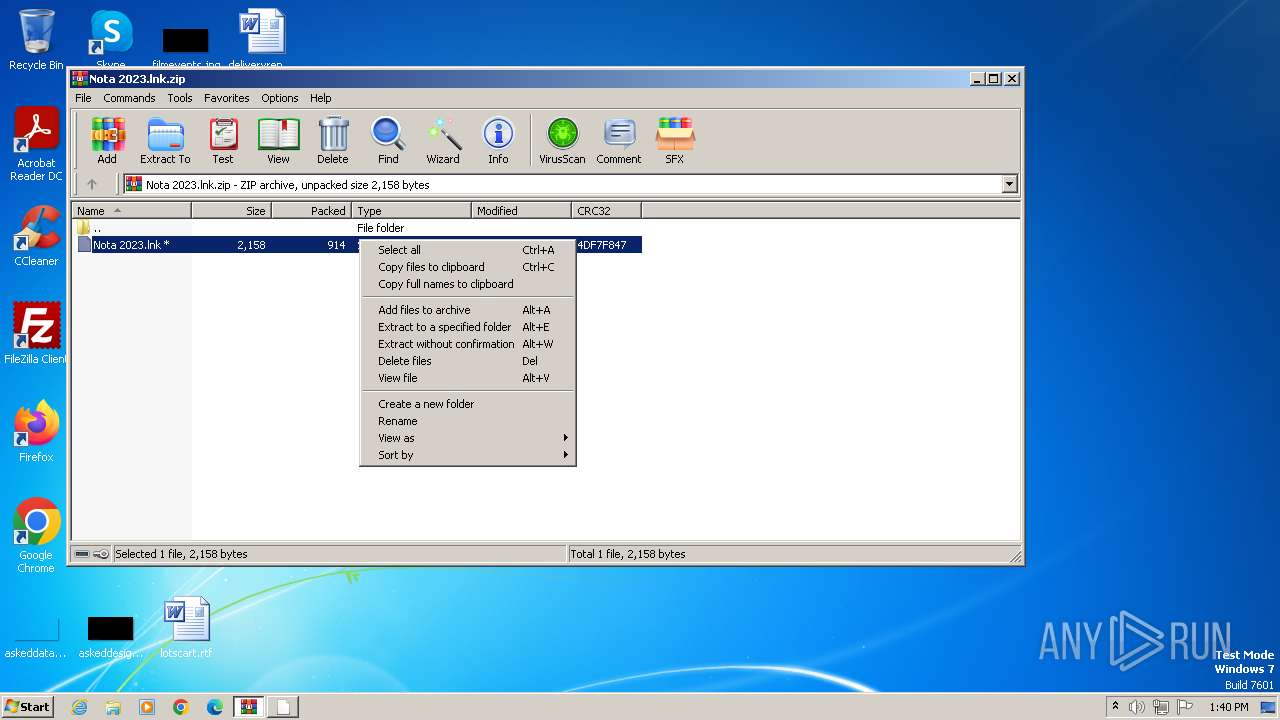Expand the View as submenu
Screen dimensions: 1280x720
[x=467, y=438]
